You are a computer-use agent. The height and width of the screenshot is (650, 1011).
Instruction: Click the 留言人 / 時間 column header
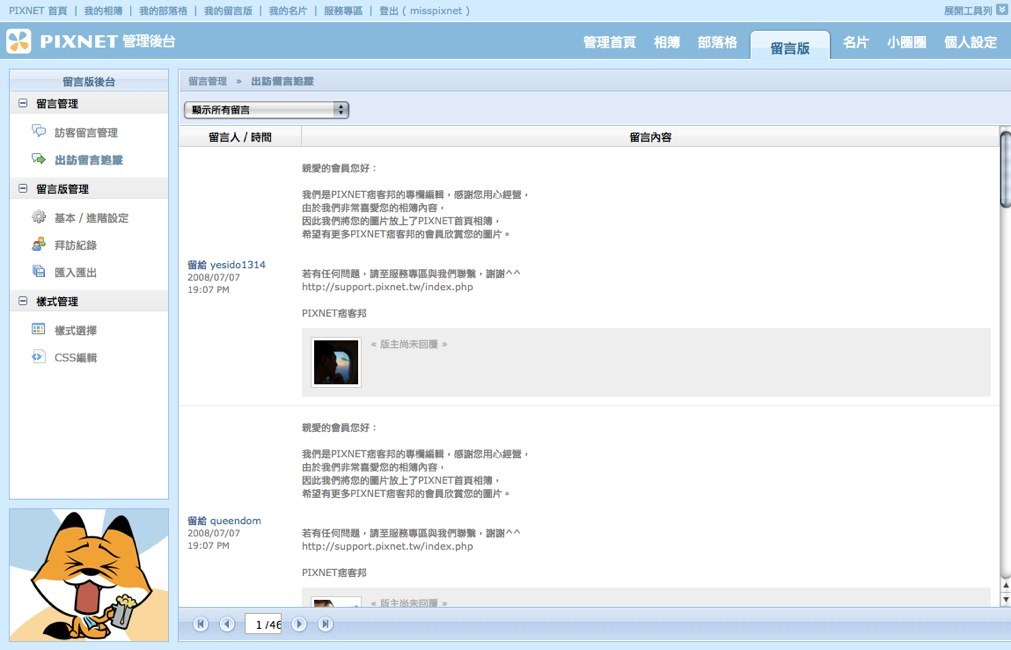tap(240, 137)
